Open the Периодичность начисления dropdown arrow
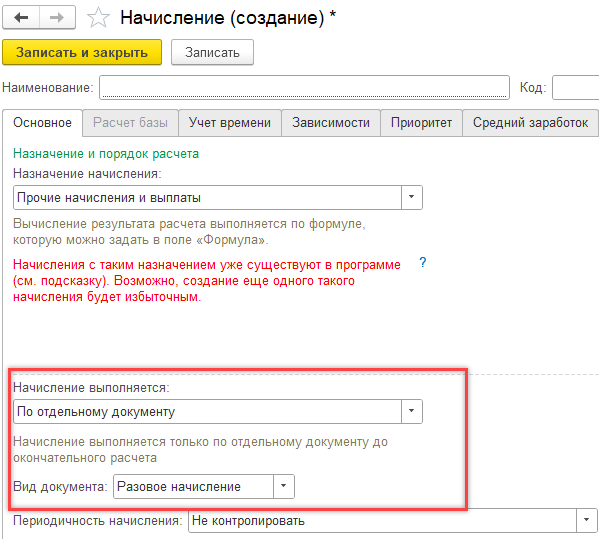This screenshot has width=599, height=539. coord(586,520)
